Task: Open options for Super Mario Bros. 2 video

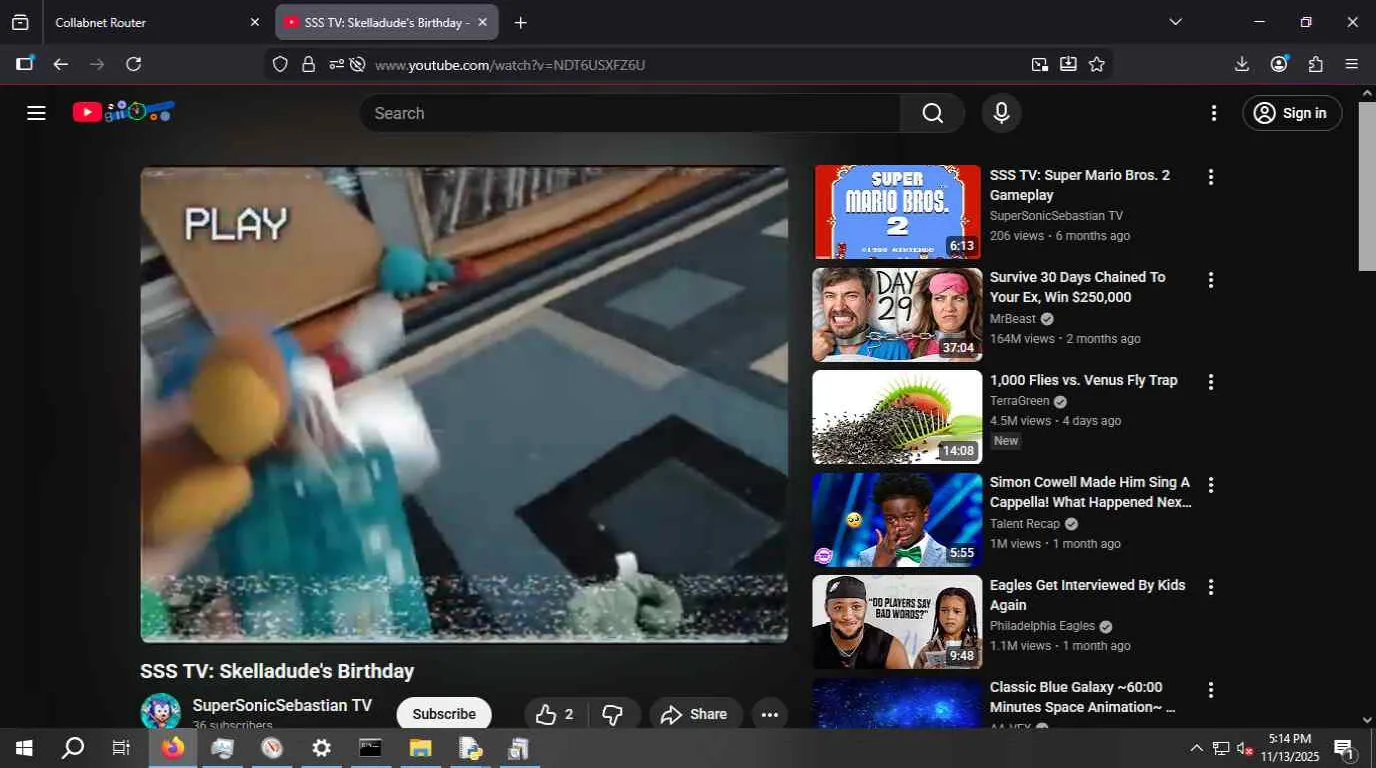Action: [1210, 177]
